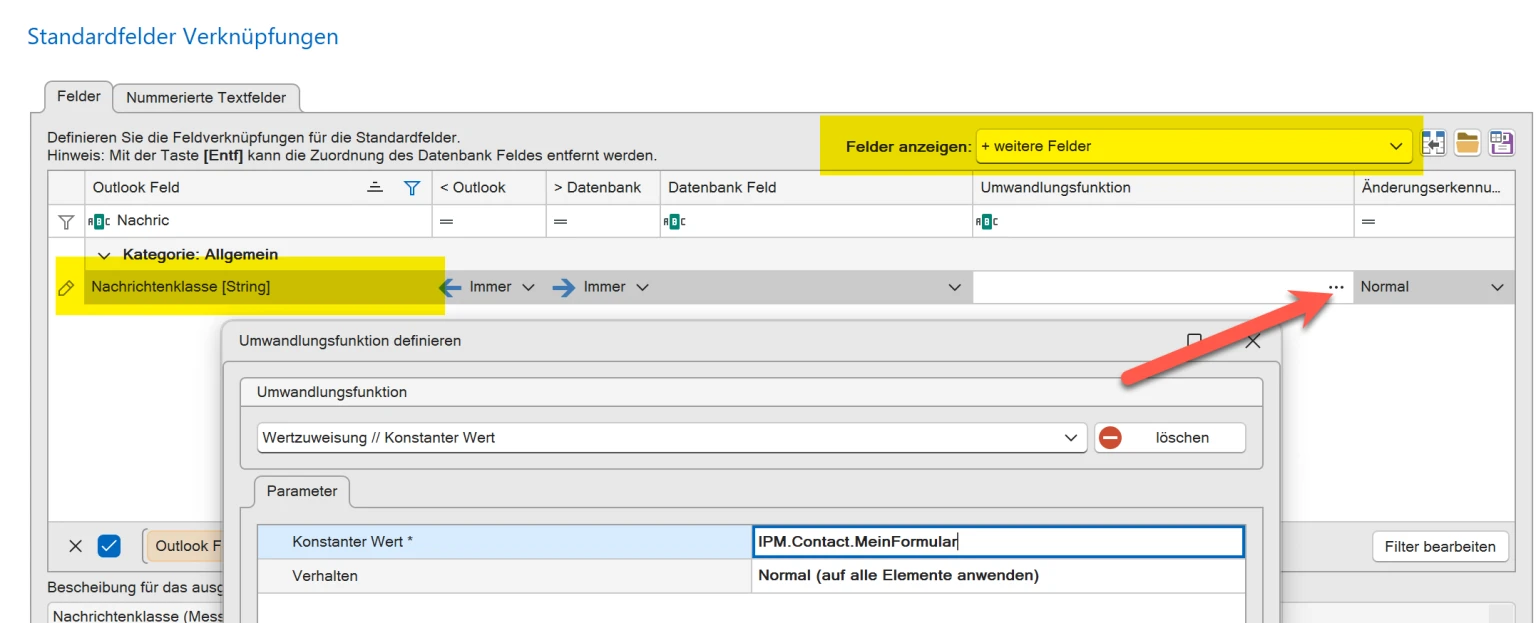Click the Umwandlungsfunktion column header

(x=1163, y=187)
